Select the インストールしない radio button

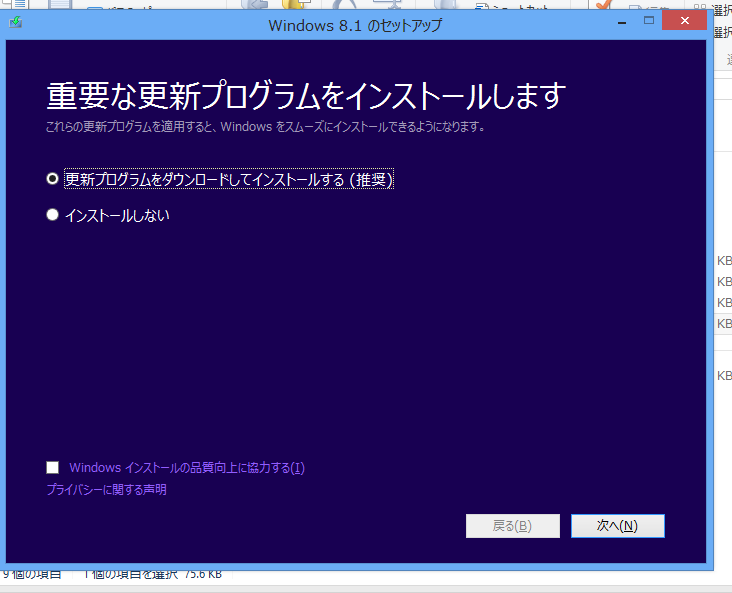pyautogui.click(x=52, y=215)
